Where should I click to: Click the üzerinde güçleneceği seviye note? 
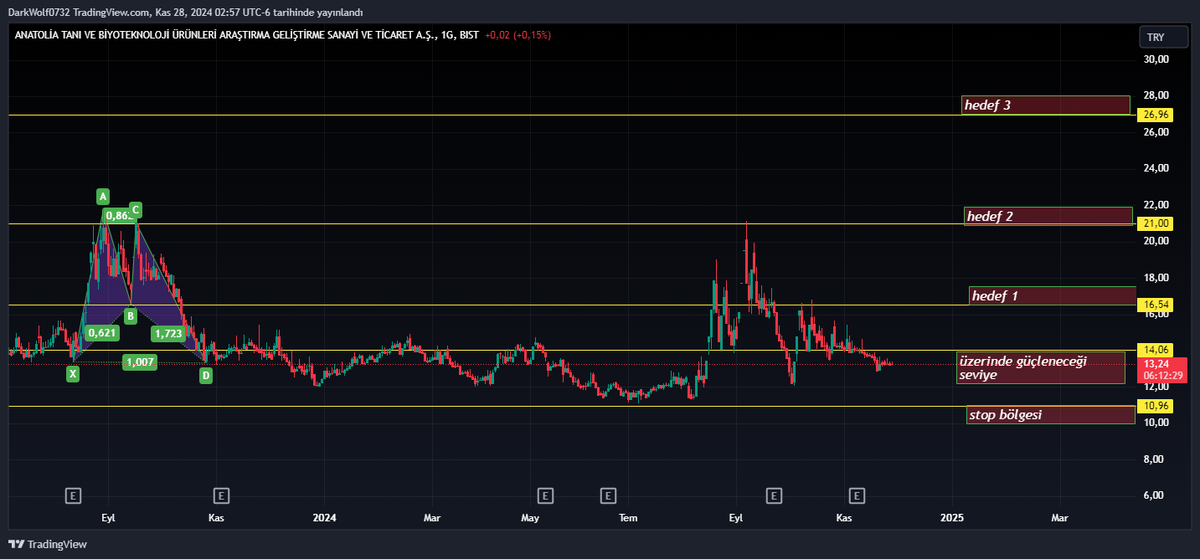1040,367
